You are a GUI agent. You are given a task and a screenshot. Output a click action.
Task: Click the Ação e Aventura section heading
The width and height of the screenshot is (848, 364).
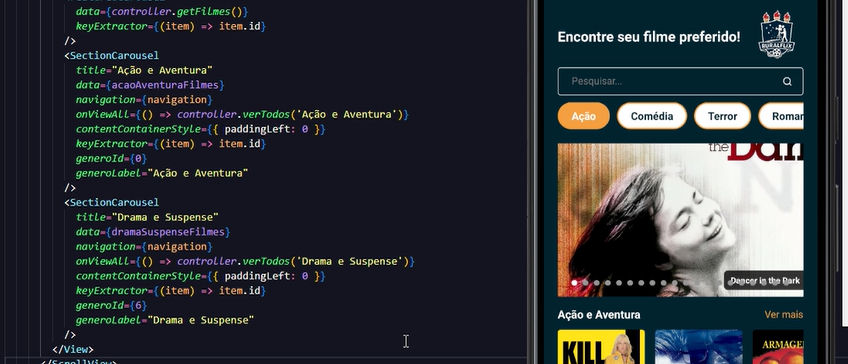pos(599,315)
